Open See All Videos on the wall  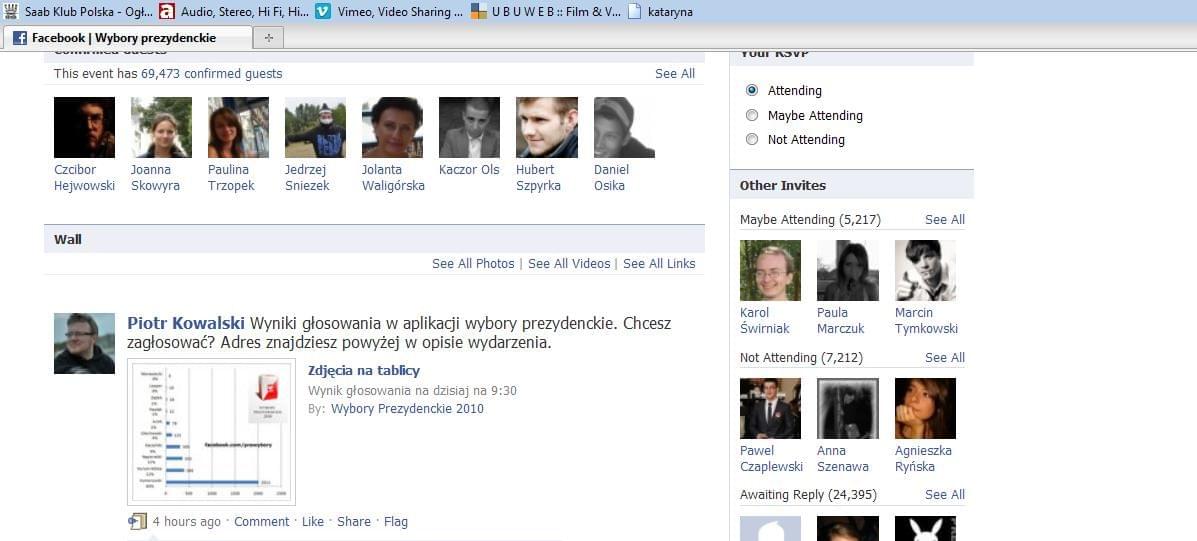tap(569, 263)
